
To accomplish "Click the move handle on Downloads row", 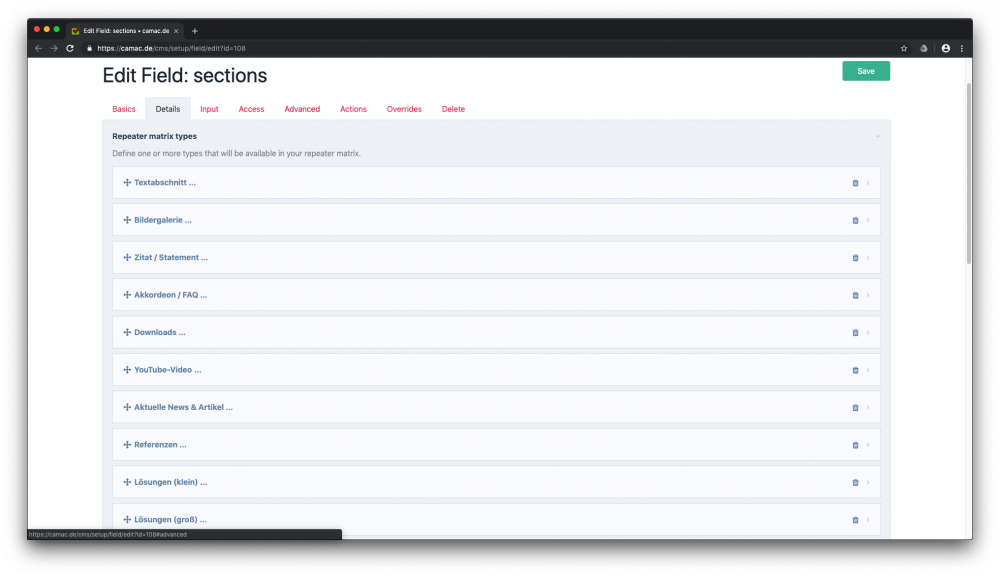I will click(127, 332).
